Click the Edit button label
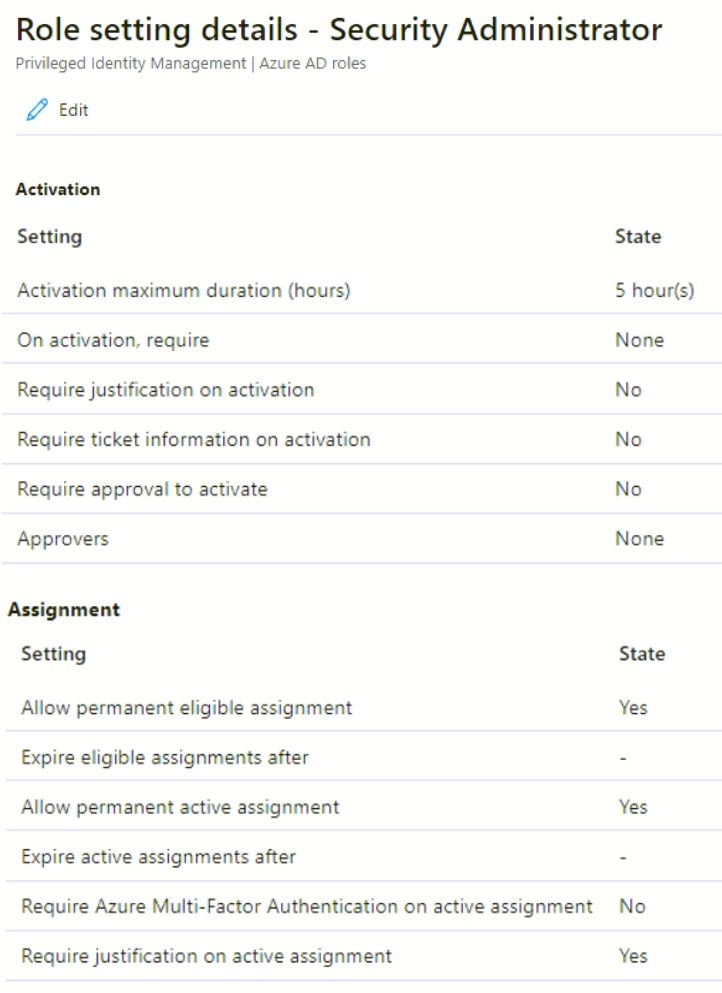This screenshot has height=993, width=722. point(73,111)
